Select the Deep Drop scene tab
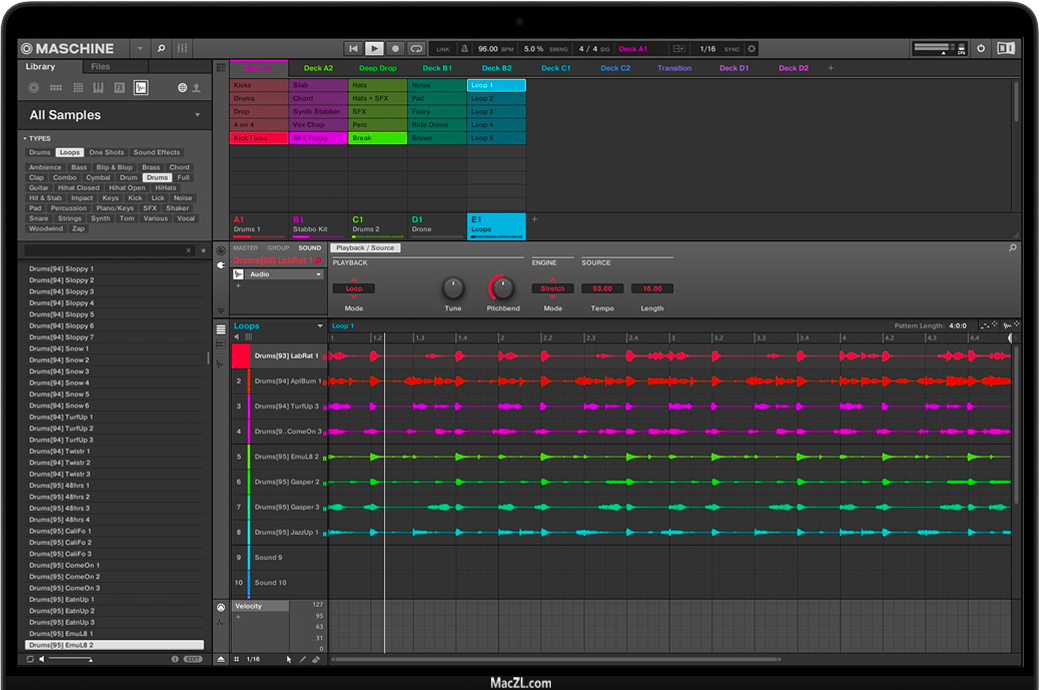The width and height of the screenshot is (1040, 690). point(377,68)
